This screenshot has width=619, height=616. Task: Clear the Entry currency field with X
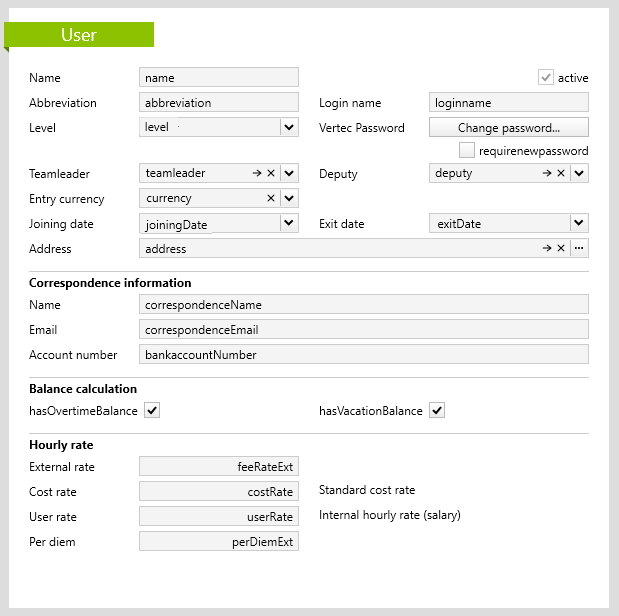pos(271,198)
